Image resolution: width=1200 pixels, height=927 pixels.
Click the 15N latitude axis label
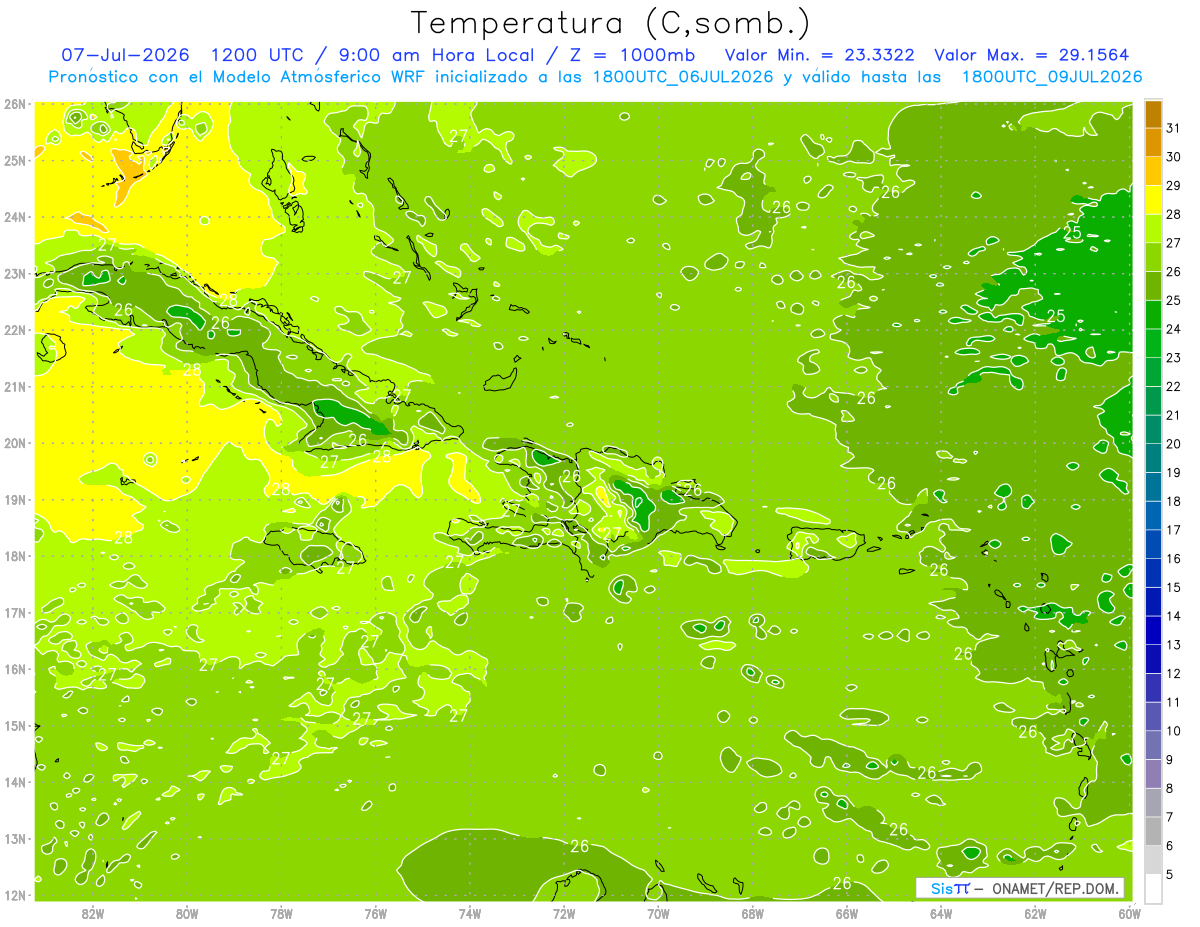15,725
